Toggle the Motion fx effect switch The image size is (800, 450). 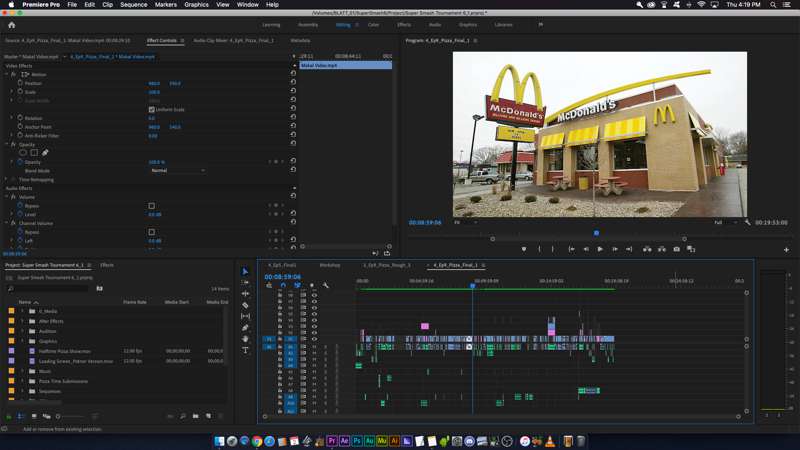click(14, 74)
